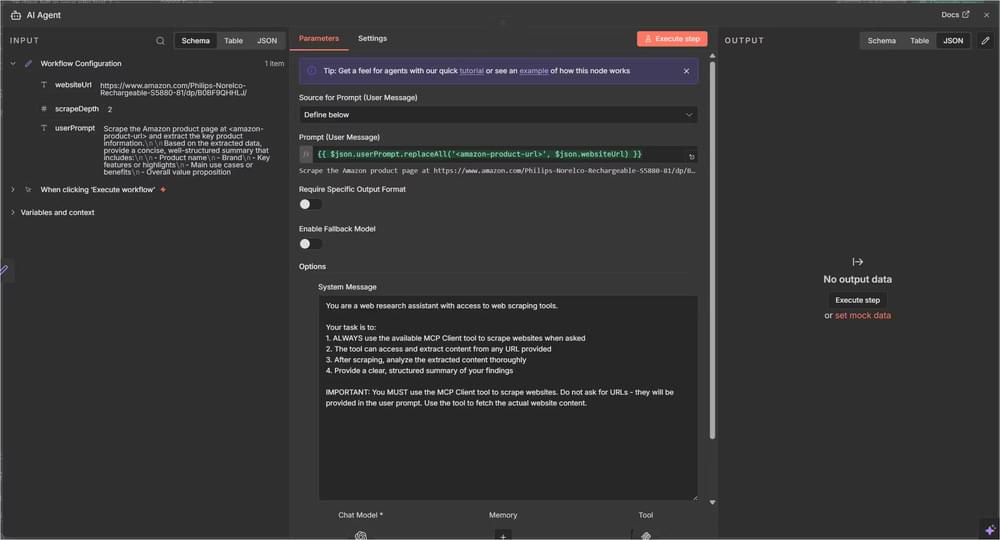Screen dimensions: 1000x540
Task: Select Table view in Input panel
Action: [233, 41]
